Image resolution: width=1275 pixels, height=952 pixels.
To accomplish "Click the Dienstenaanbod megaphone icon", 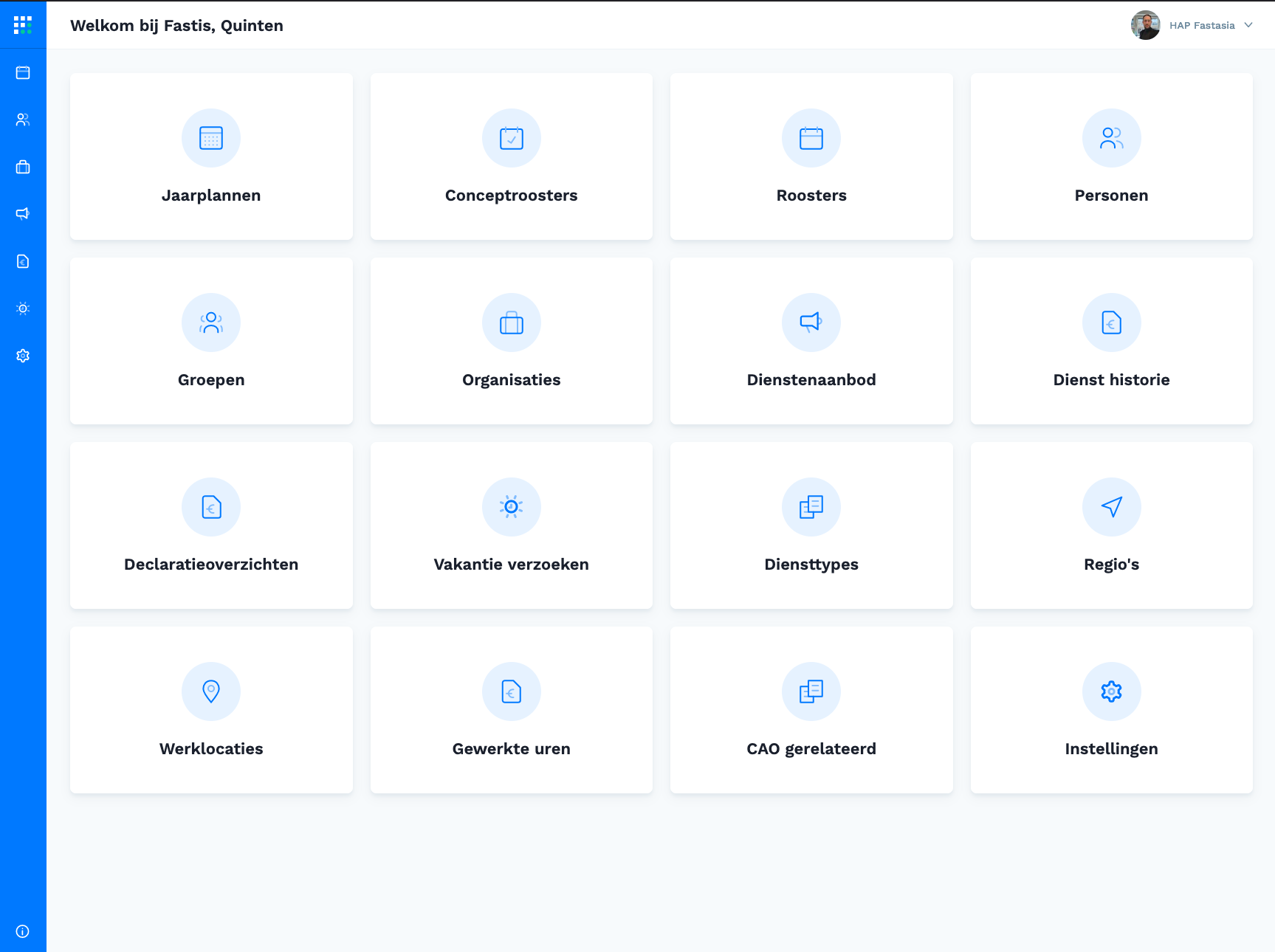I will click(811, 322).
